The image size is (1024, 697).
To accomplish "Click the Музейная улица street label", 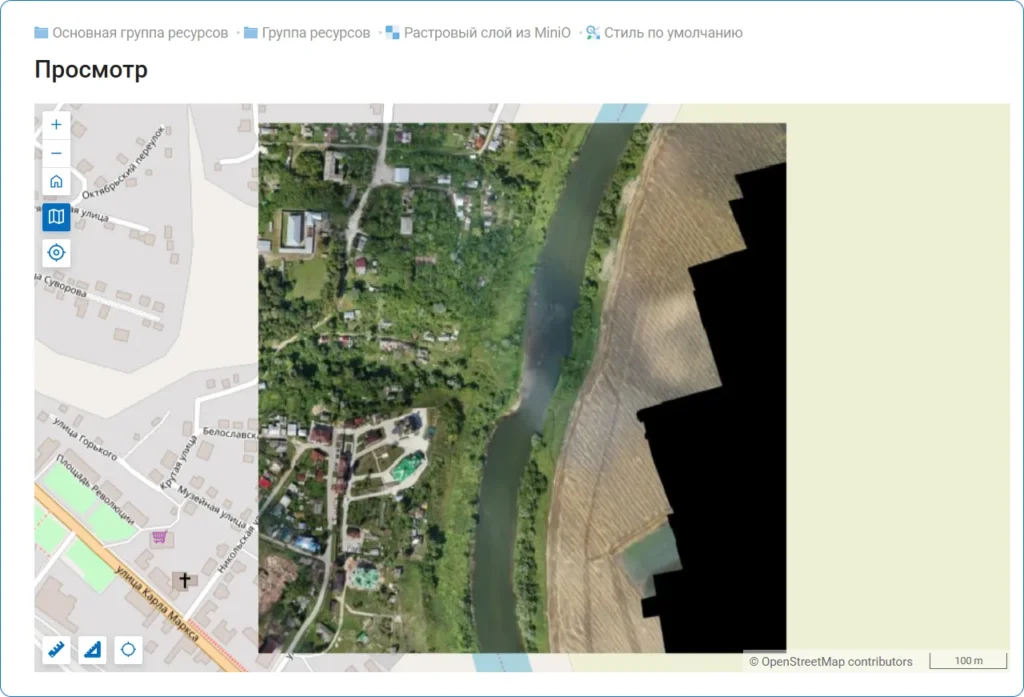I will click(x=212, y=506).
